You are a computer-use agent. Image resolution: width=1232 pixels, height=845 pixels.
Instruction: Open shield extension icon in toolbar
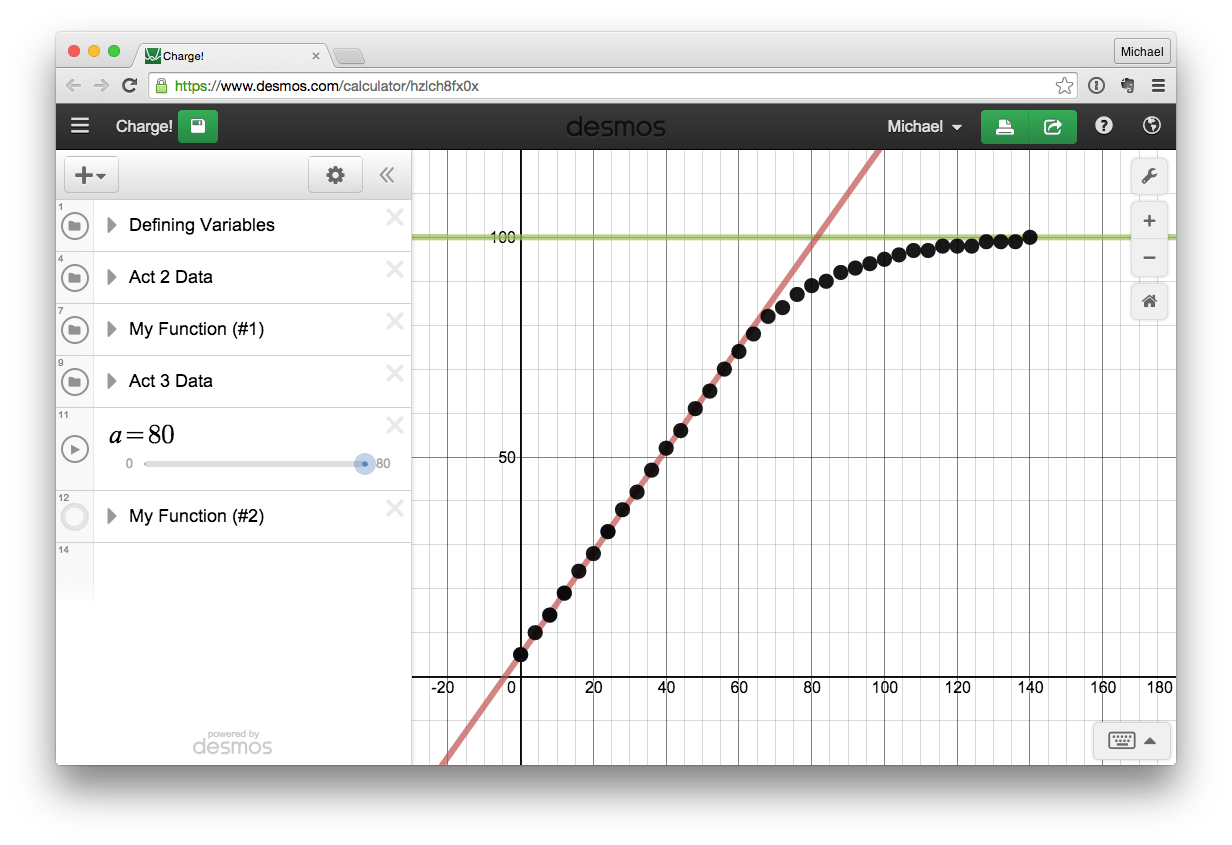tap(1096, 86)
